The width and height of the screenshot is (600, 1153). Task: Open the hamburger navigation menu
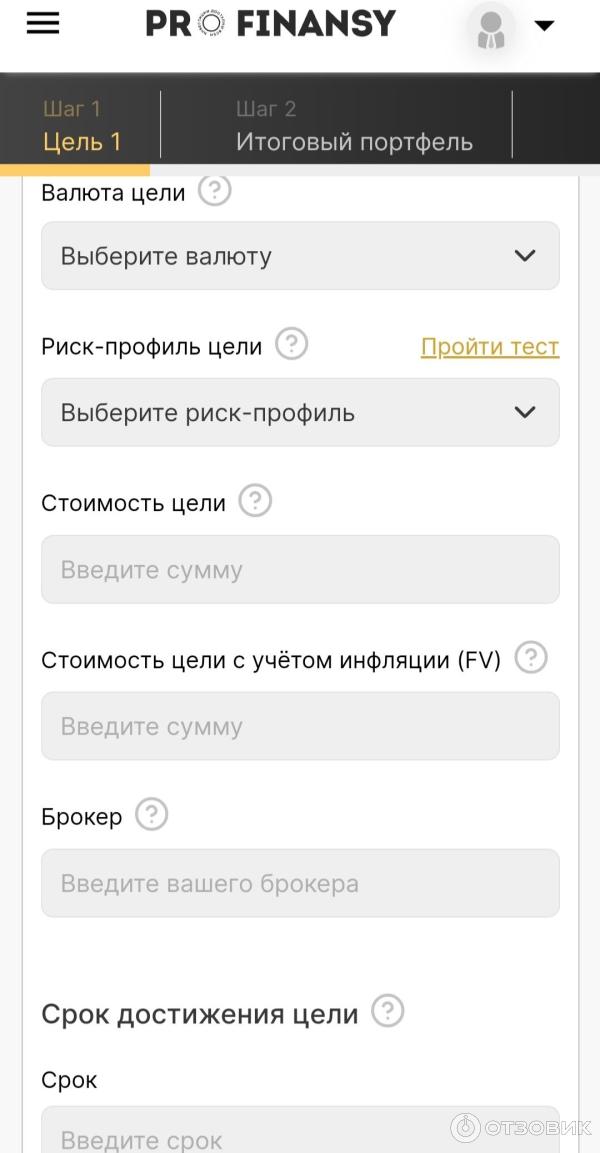pos(42,23)
